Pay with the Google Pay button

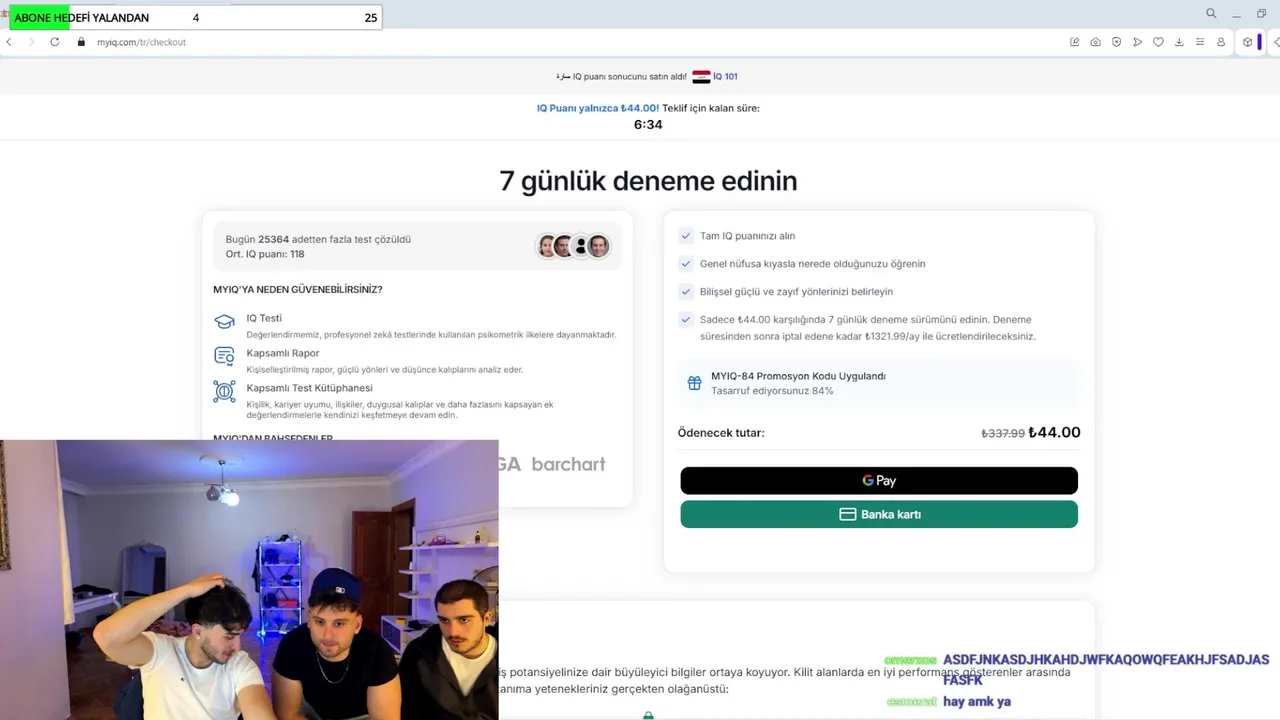pos(879,480)
